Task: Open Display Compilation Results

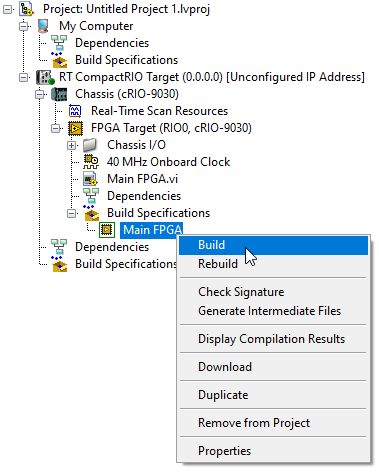Action: (x=273, y=339)
